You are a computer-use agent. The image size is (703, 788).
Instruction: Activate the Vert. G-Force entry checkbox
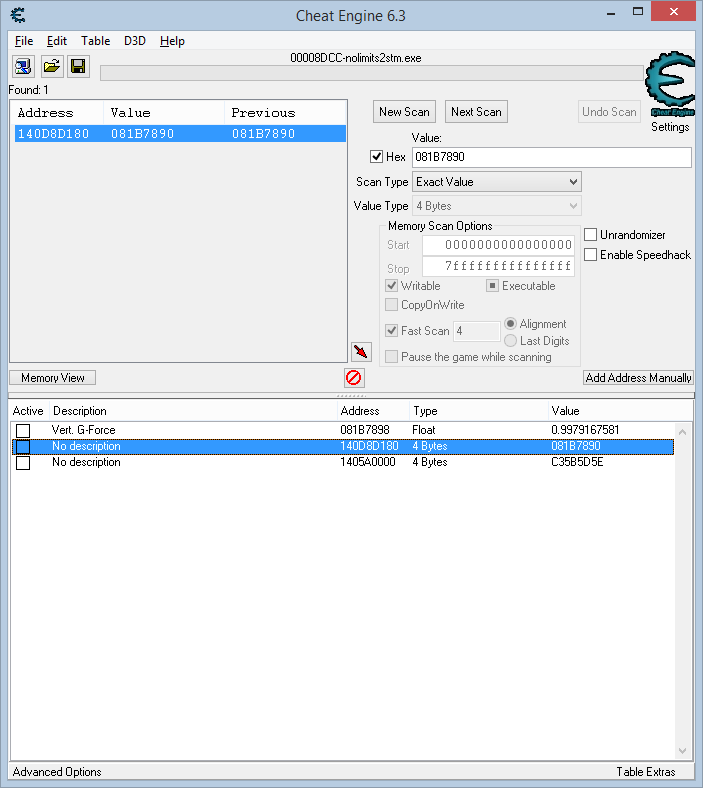(x=23, y=431)
